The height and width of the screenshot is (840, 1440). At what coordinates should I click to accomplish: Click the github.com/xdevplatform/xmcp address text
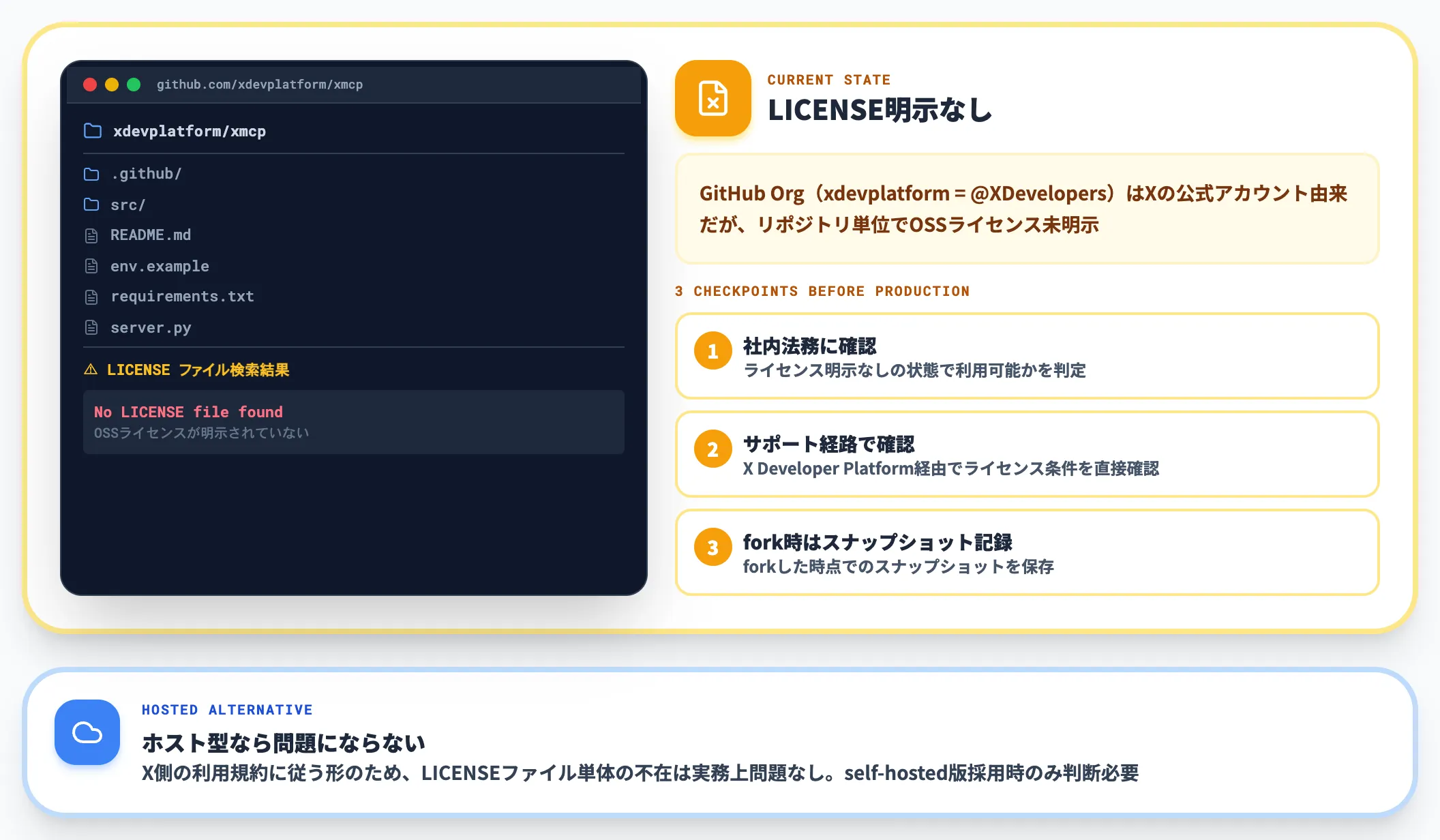(260, 85)
